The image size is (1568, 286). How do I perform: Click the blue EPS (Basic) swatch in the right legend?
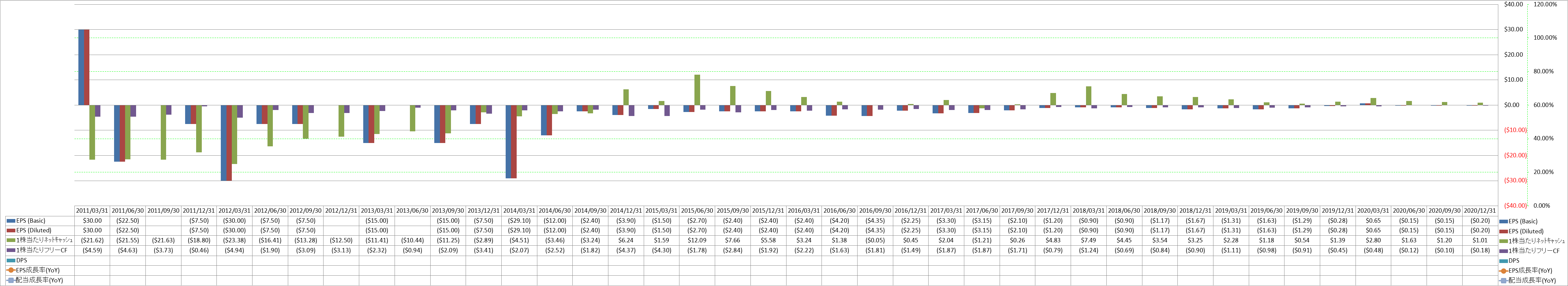(1504, 221)
